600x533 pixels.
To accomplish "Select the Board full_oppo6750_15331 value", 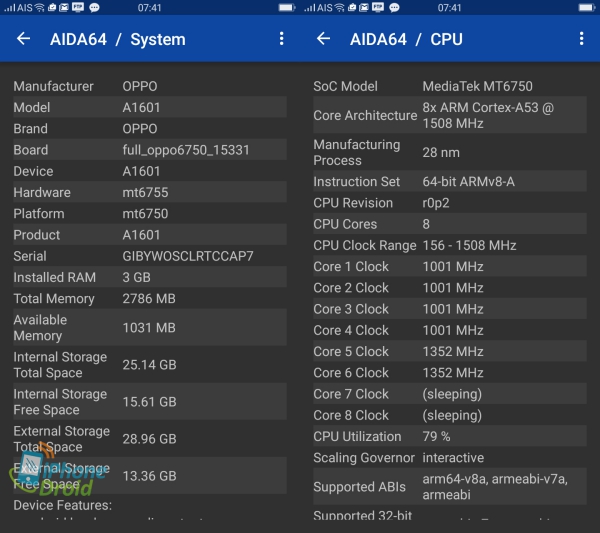I will coord(186,150).
